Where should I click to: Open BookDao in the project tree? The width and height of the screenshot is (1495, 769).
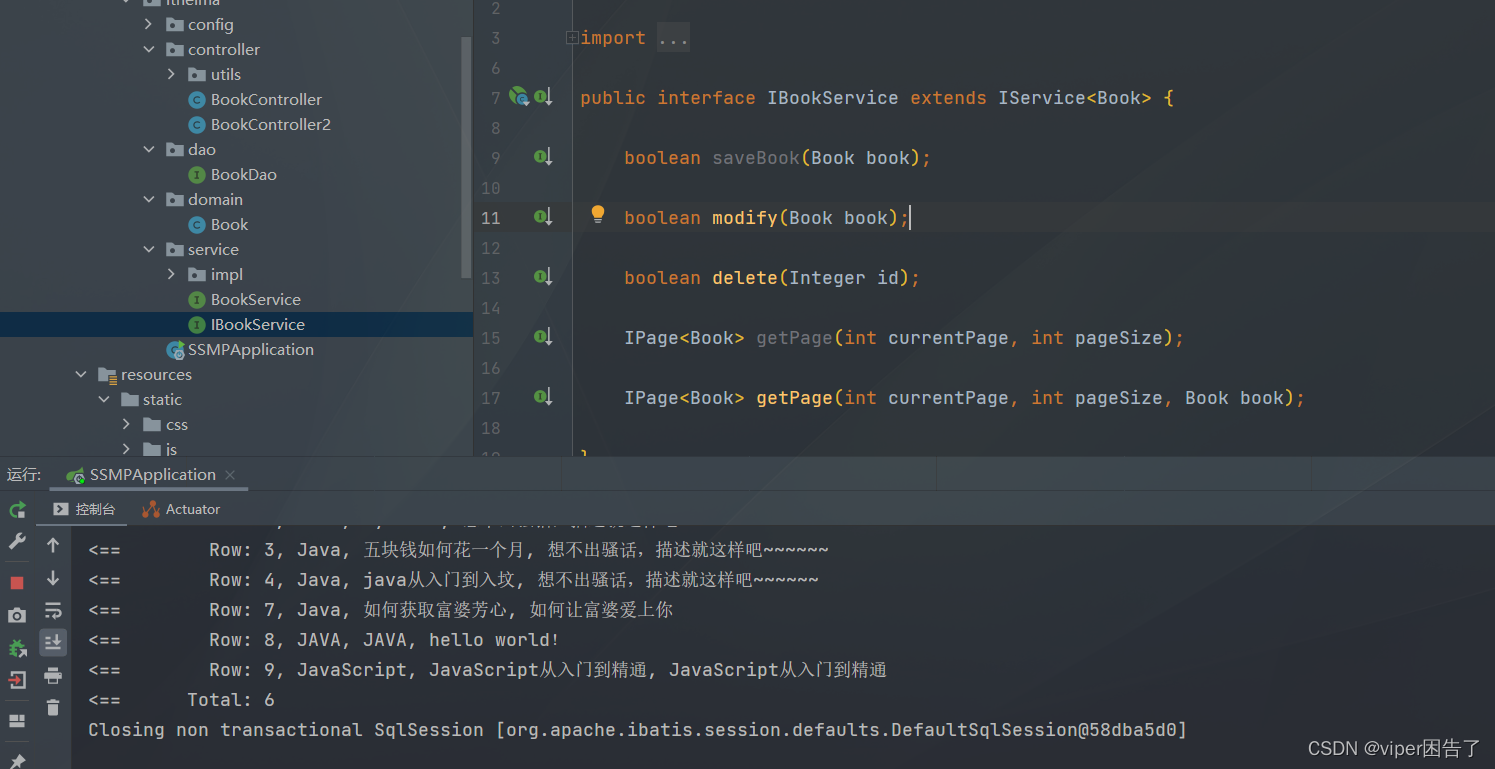pyautogui.click(x=243, y=174)
